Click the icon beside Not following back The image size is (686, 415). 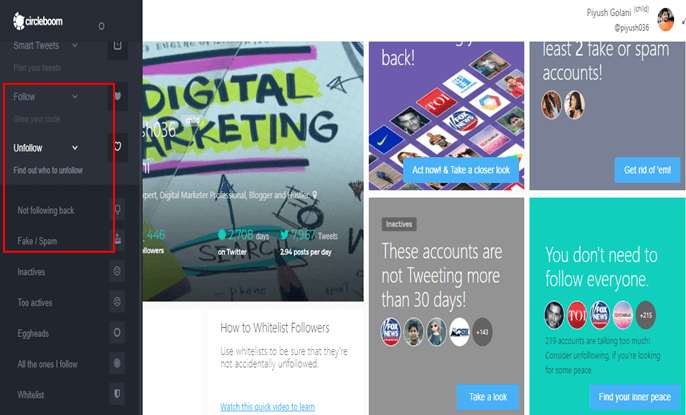point(117,209)
